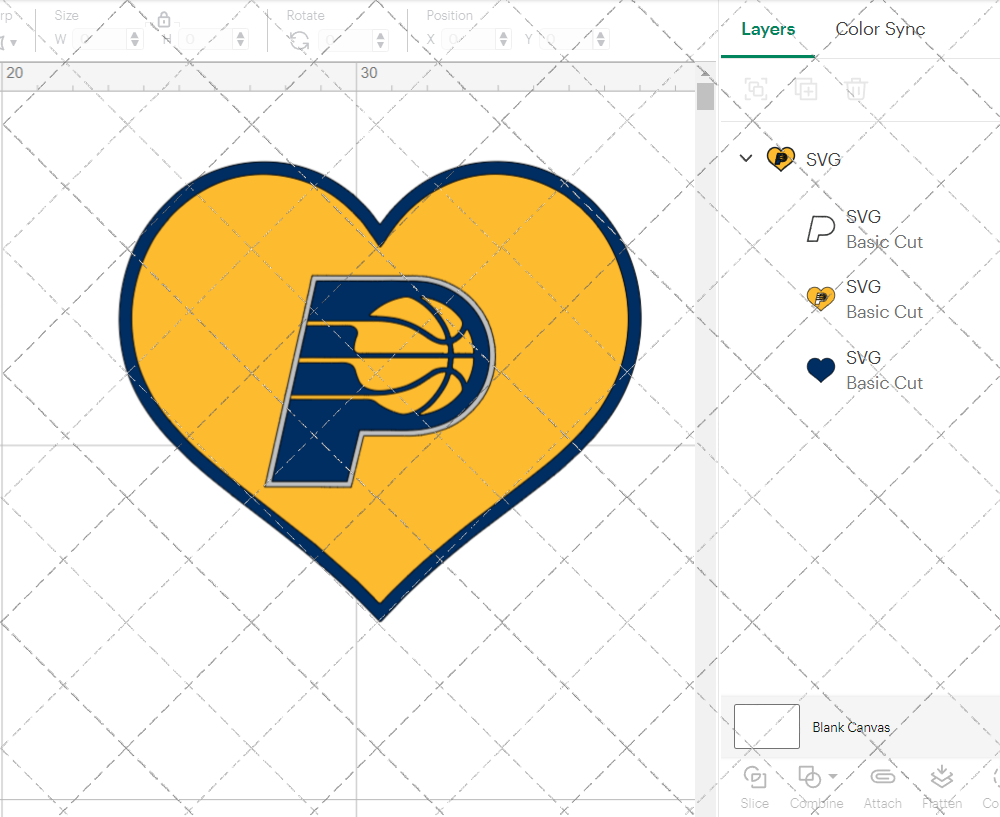Click the Rotate icon
This screenshot has width=1000, height=817.
(298, 41)
